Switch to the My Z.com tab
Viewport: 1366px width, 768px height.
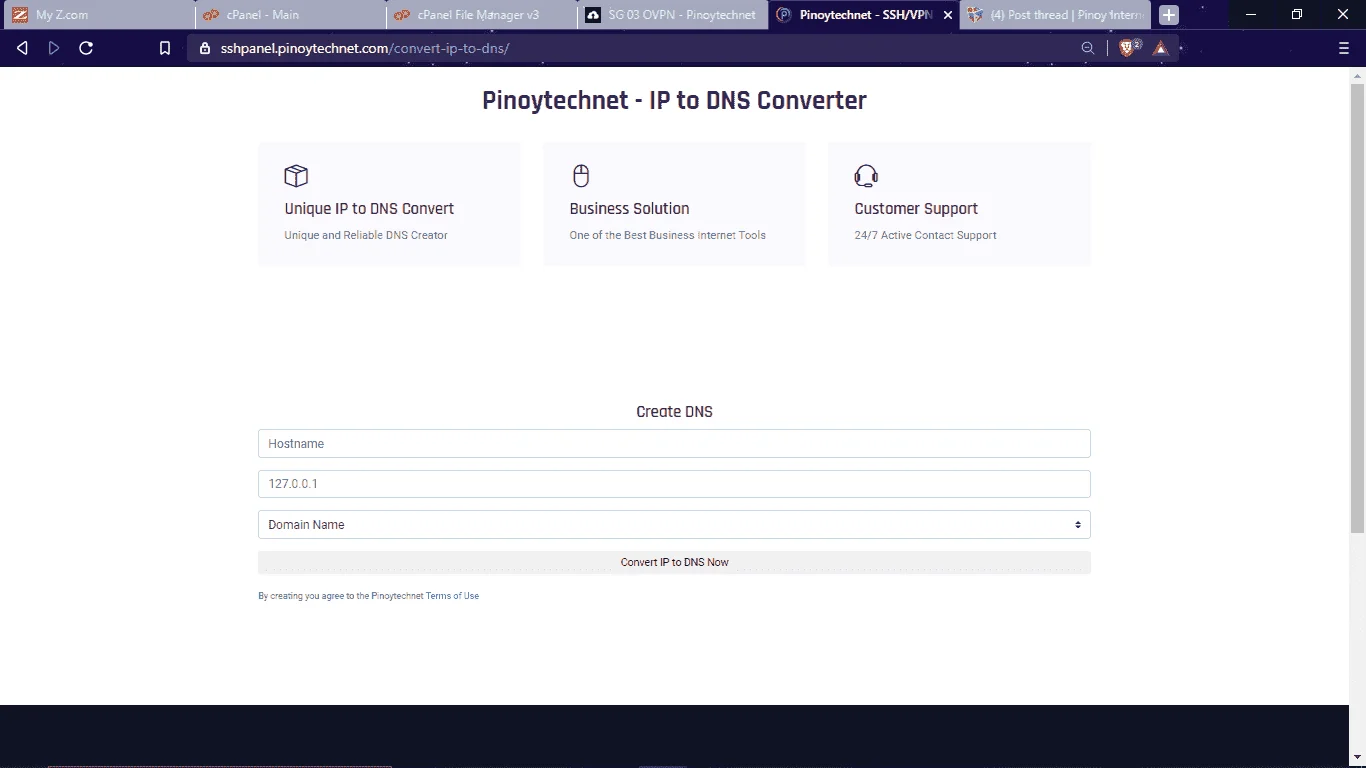pyautogui.click(x=97, y=15)
